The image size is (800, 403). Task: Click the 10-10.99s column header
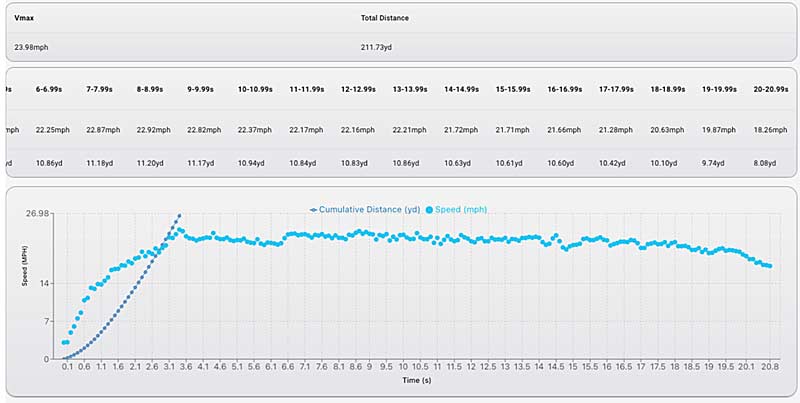click(255, 89)
